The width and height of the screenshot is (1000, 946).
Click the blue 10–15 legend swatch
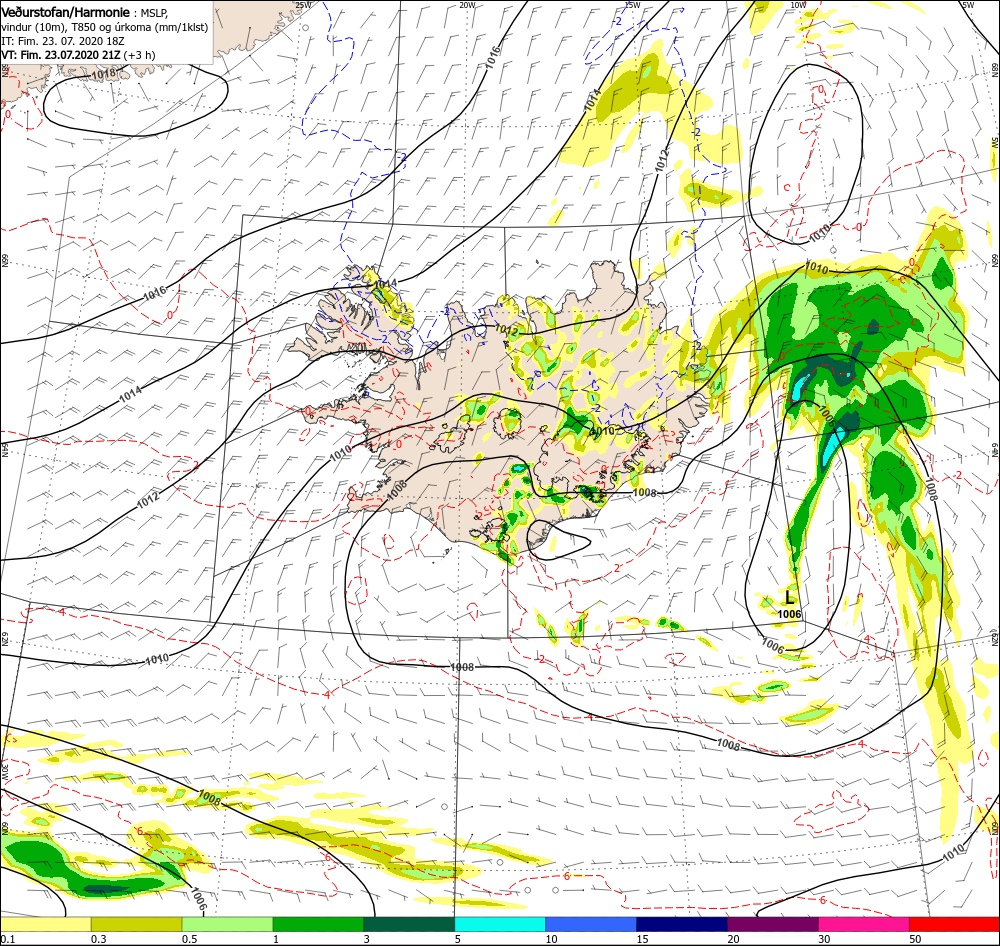pos(591,924)
